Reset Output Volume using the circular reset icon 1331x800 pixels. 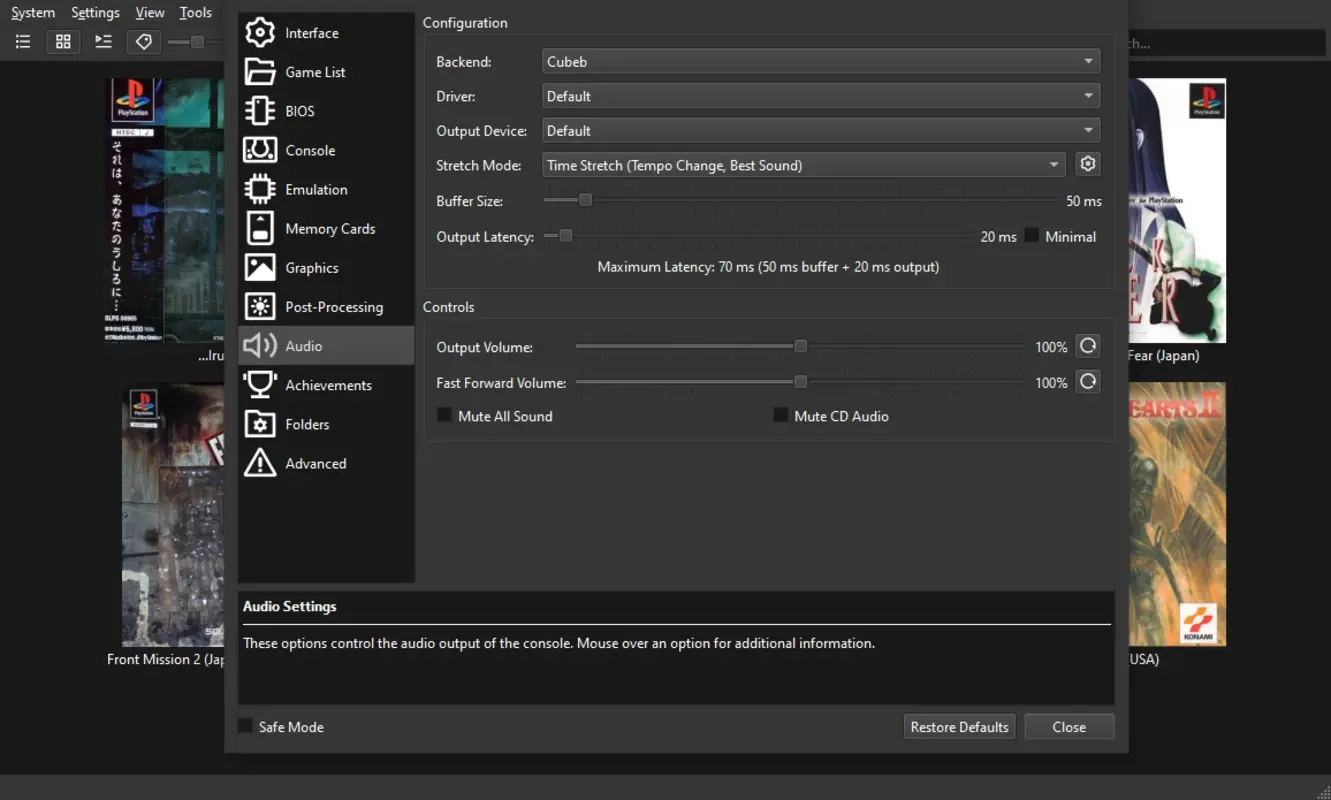[1088, 346]
